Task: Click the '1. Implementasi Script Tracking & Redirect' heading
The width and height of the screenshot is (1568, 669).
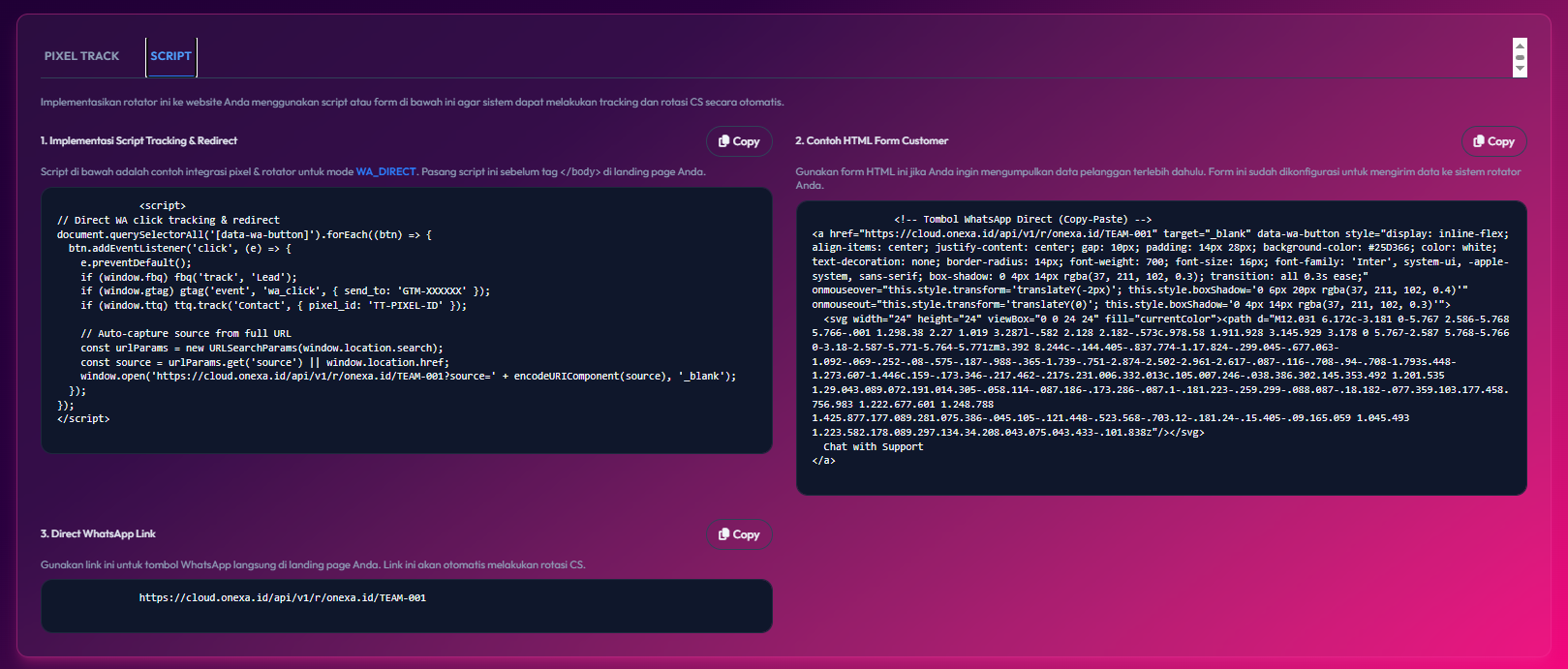Action: [x=138, y=140]
